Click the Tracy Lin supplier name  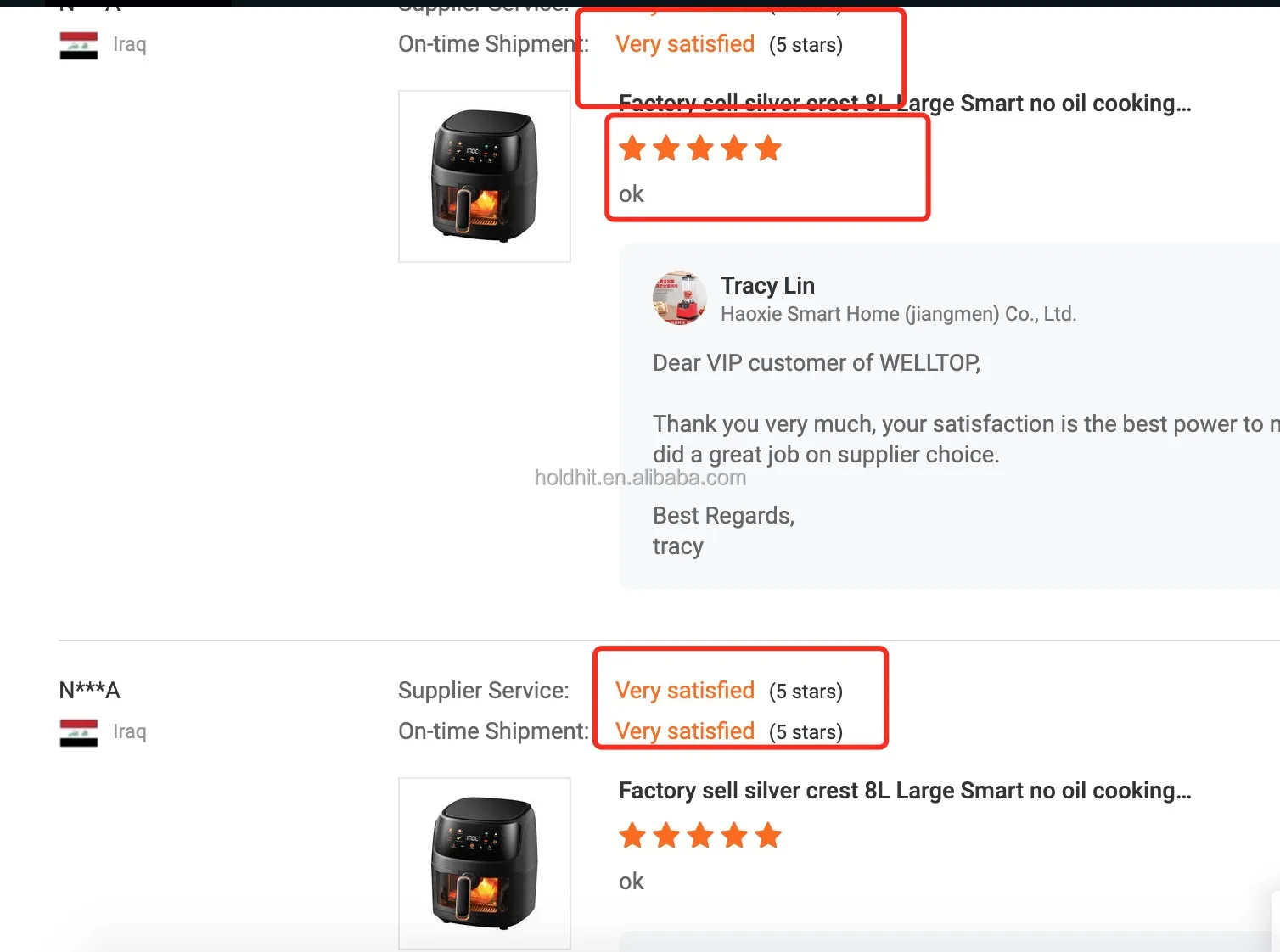pos(767,286)
